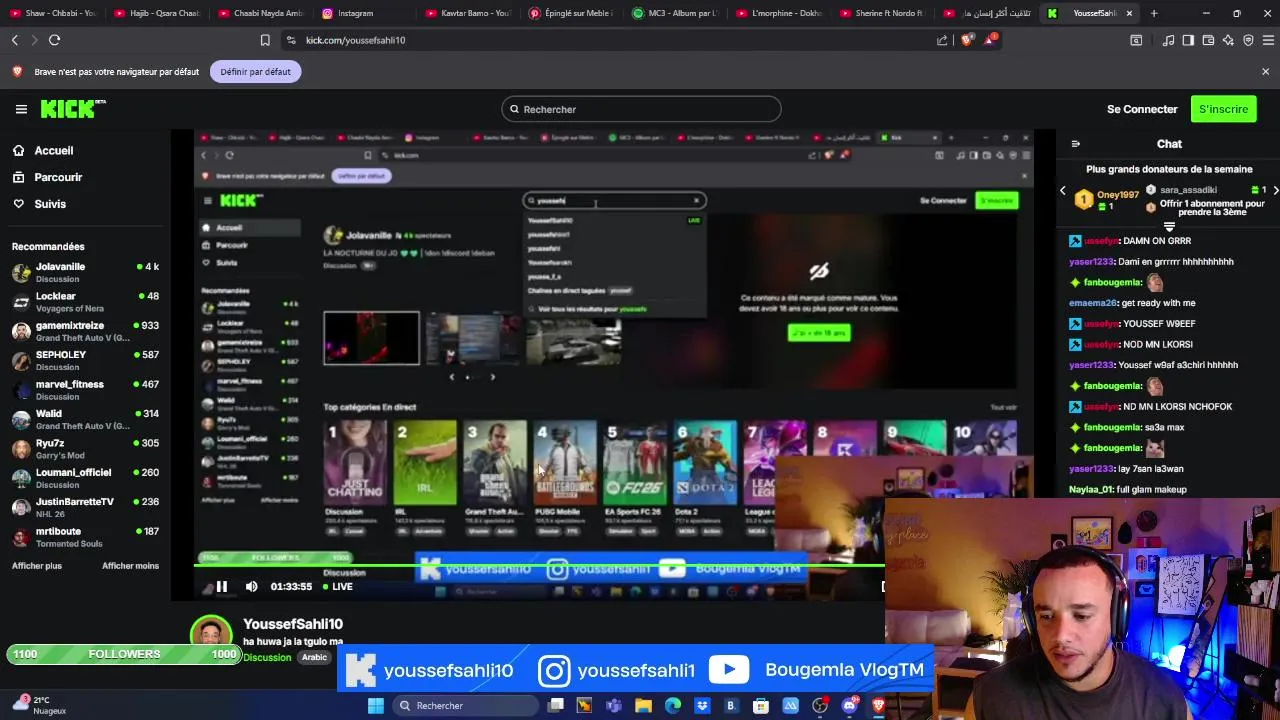Open Windows Start menu

point(376,706)
